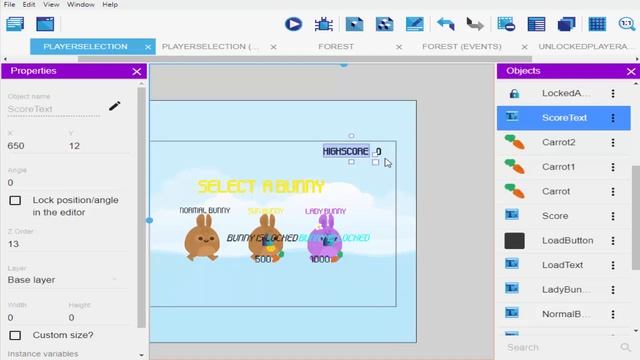Start the debugger bug icon

324,24
